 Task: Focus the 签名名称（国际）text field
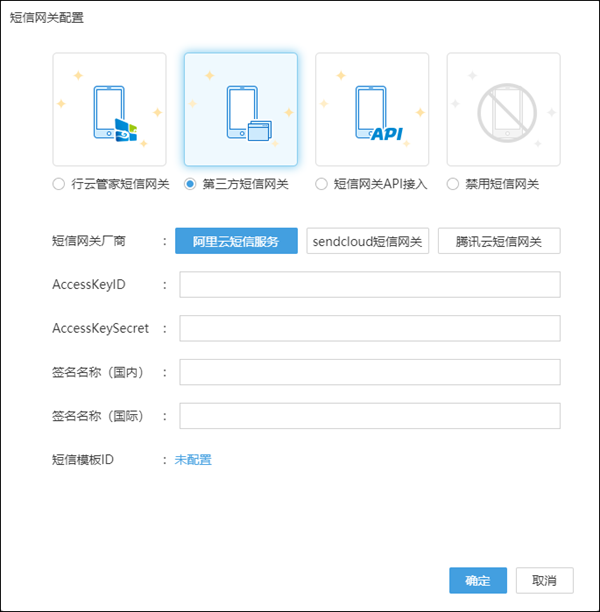point(369,416)
